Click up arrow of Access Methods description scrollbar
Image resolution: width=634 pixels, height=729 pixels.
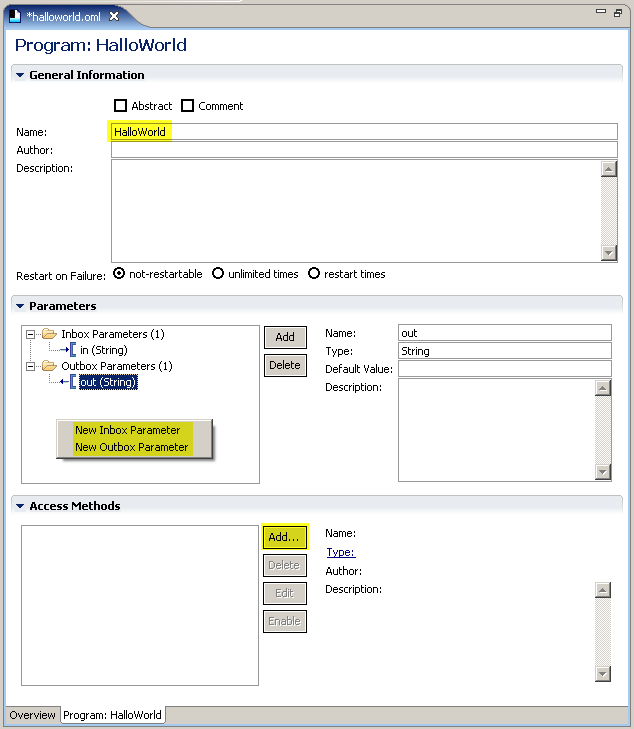point(603,590)
